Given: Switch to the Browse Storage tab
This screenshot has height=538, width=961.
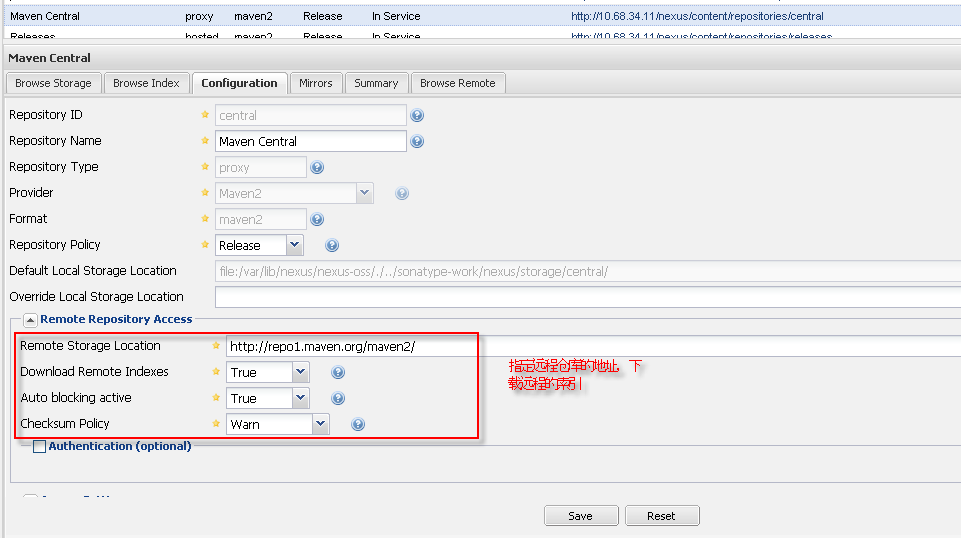Looking at the screenshot, I should pyautogui.click(x=53, y=83).
